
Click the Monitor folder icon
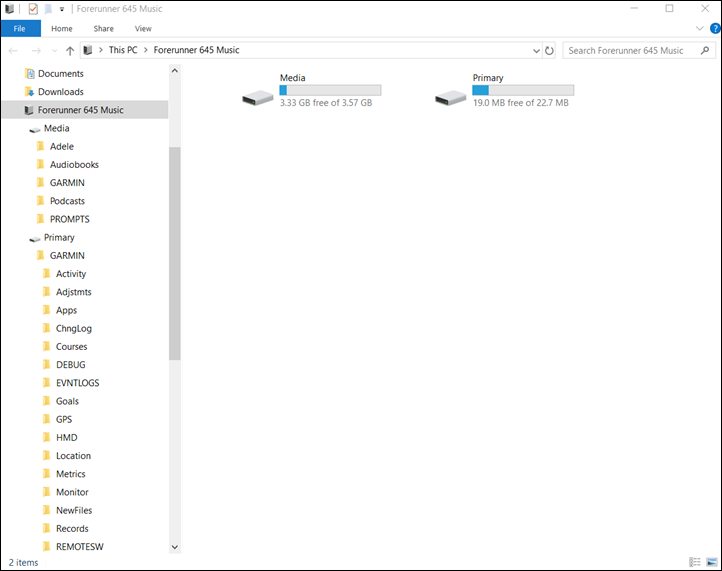(47, 492)
